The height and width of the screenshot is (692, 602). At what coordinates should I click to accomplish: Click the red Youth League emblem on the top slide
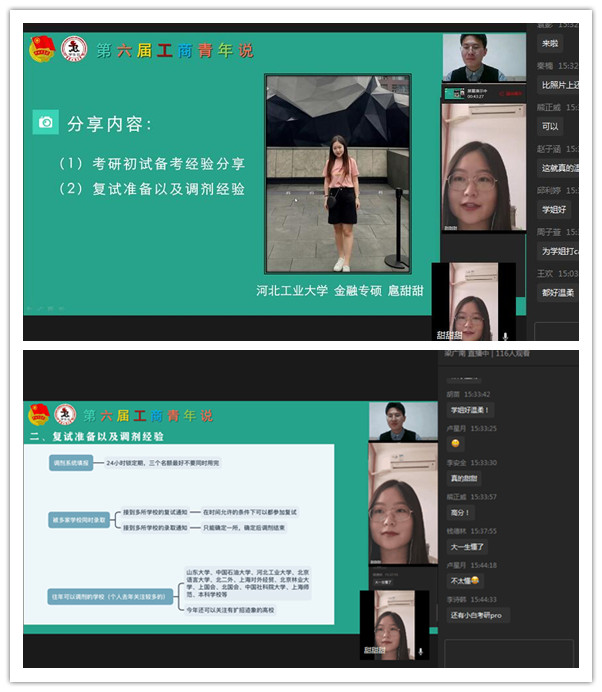point(42,49)
